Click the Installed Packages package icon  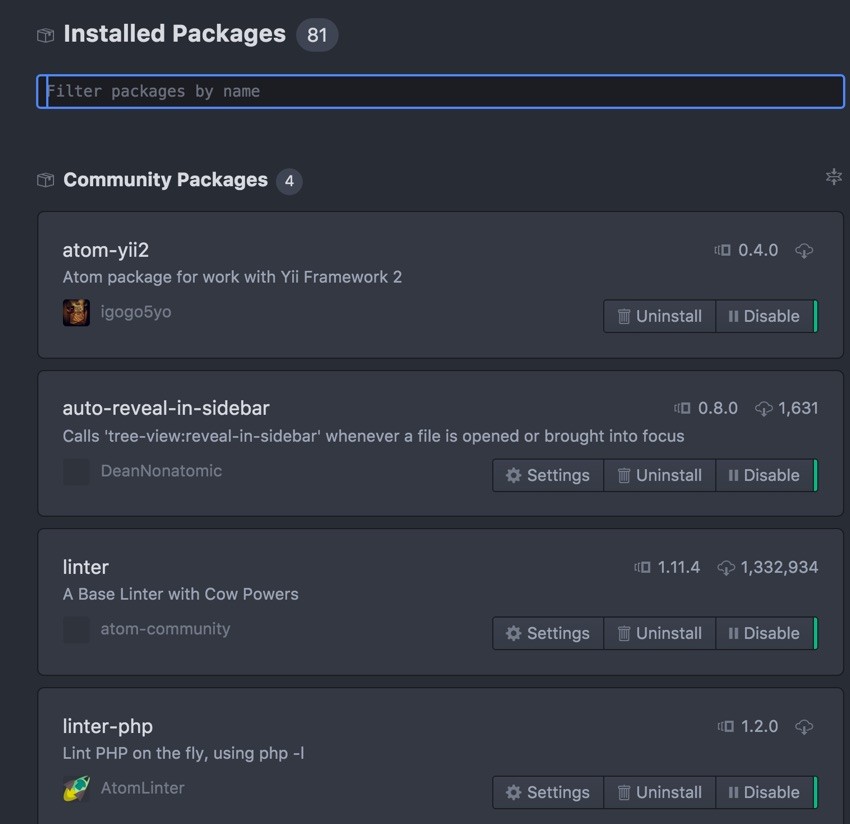[x=46, y=35]
